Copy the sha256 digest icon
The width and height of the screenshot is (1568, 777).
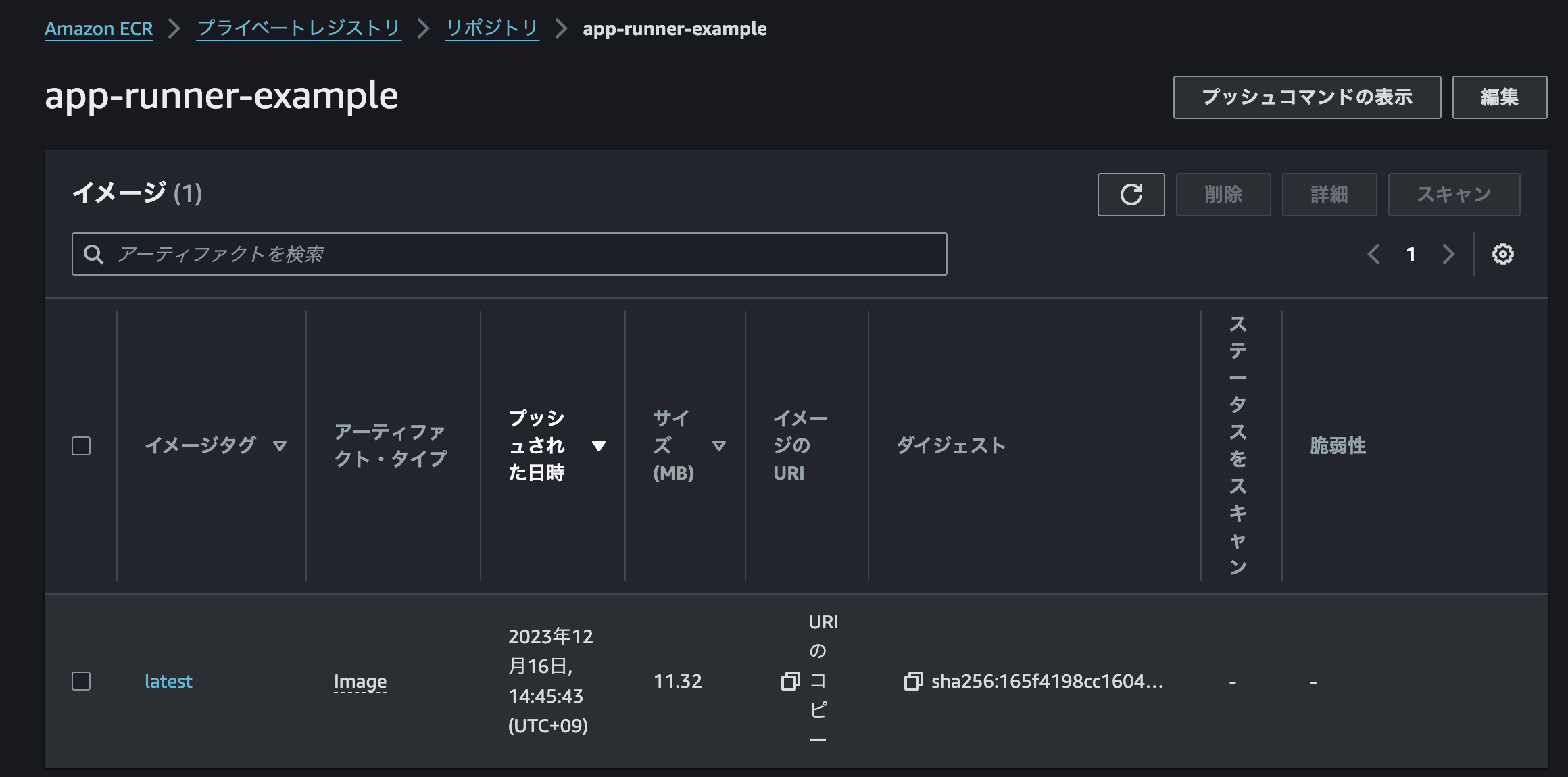point(913,681)
